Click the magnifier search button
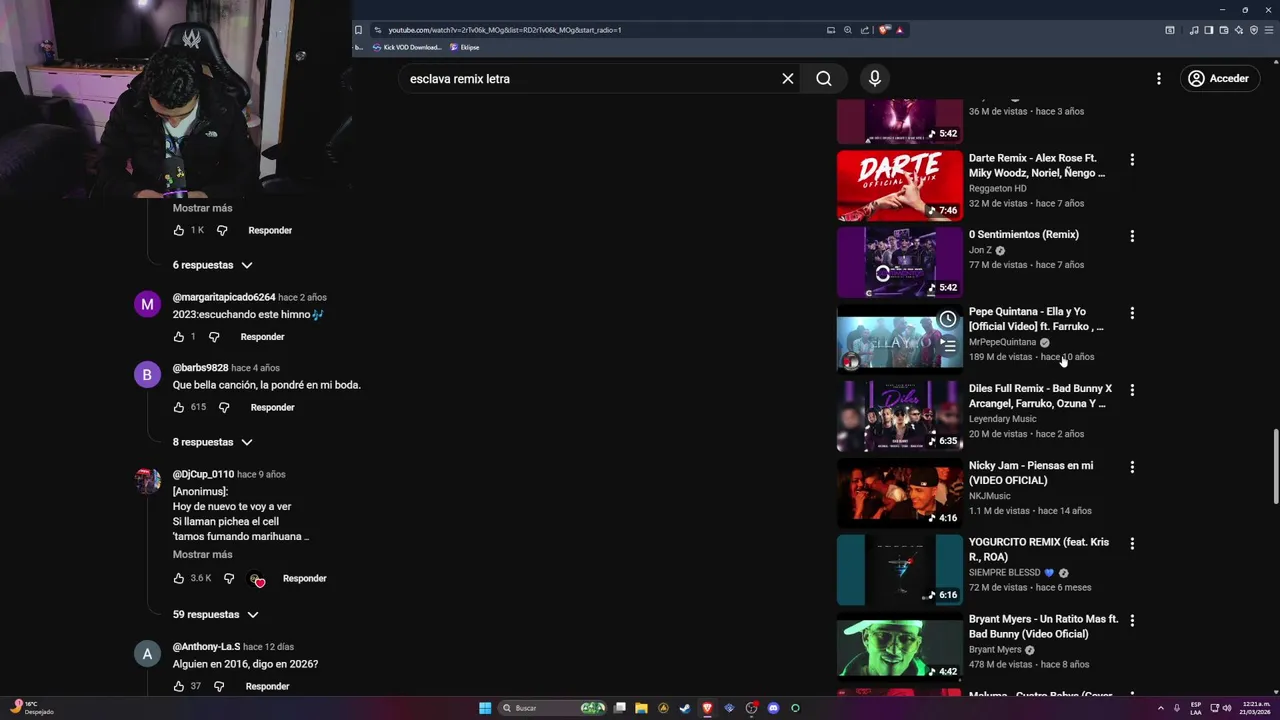 pyautogui.click(x=824, y=78)
